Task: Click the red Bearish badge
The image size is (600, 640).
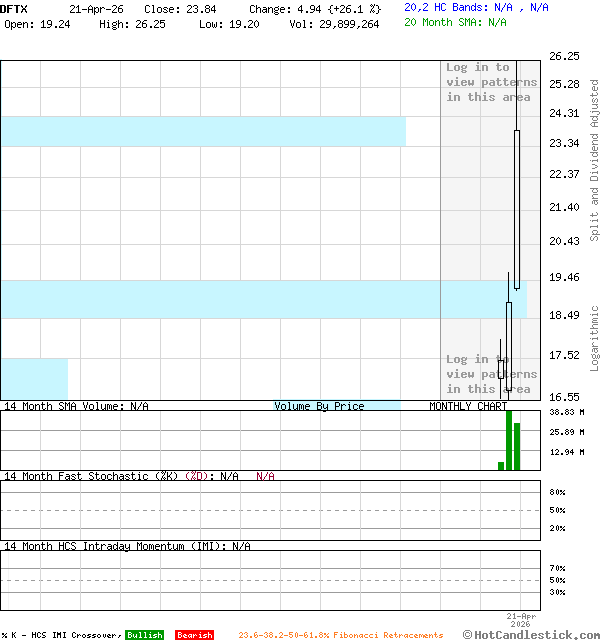Action: pyautogui.click(x=194, y=635)
